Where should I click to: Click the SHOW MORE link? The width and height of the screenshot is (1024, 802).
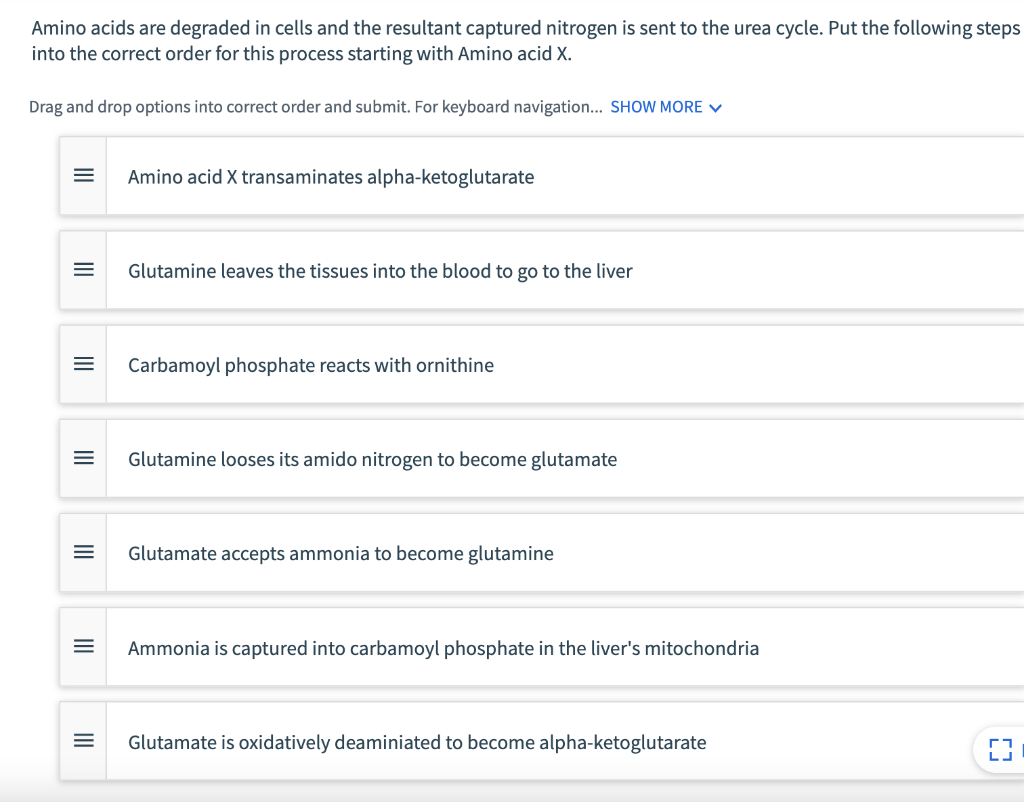click(657, 107)
